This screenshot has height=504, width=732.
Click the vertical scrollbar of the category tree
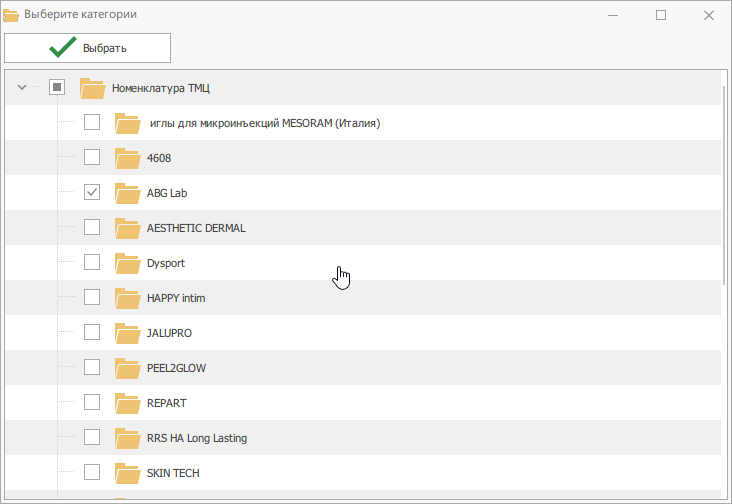click(x=725, y=187)
